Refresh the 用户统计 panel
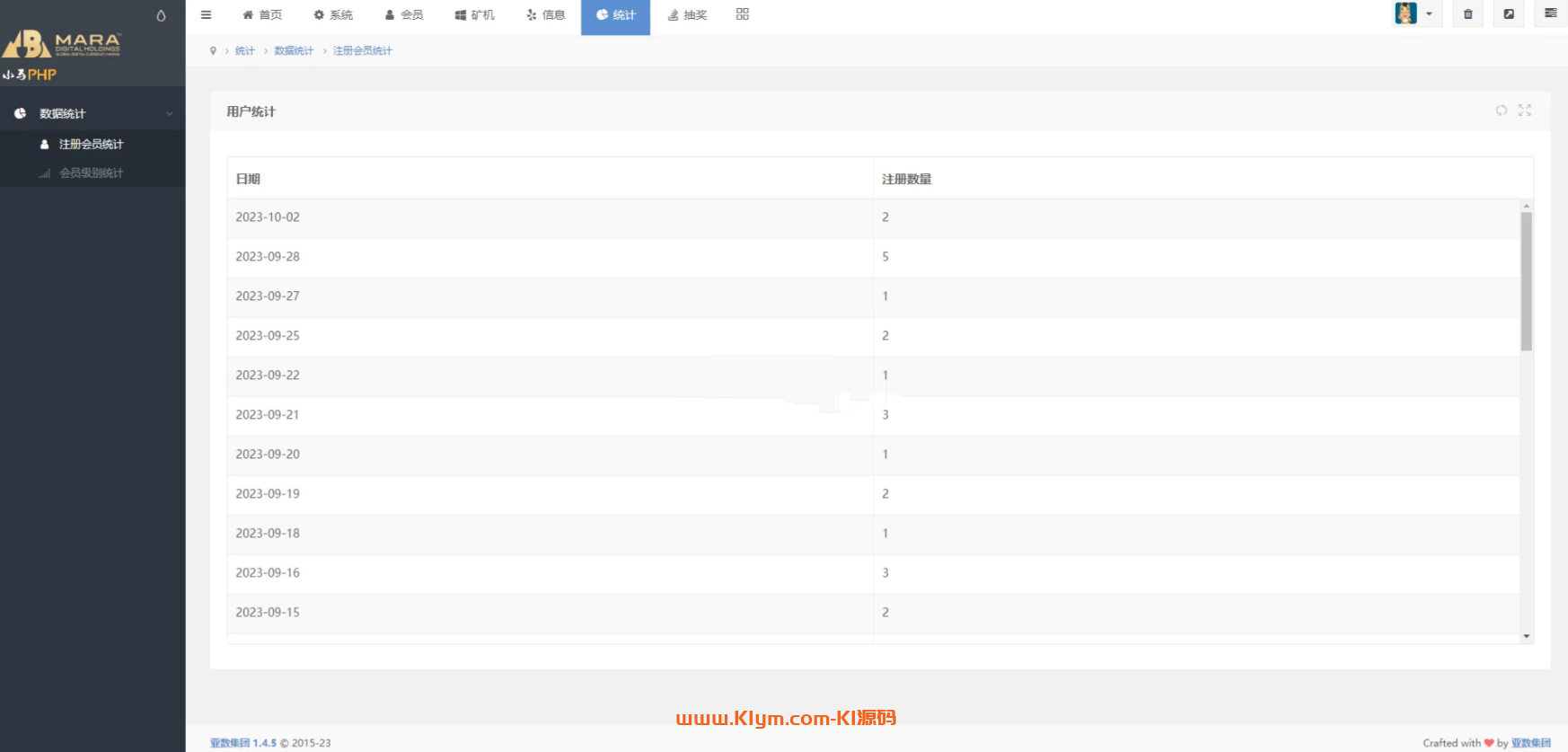The image size is (1568, 752). (x=1501, y=111)
